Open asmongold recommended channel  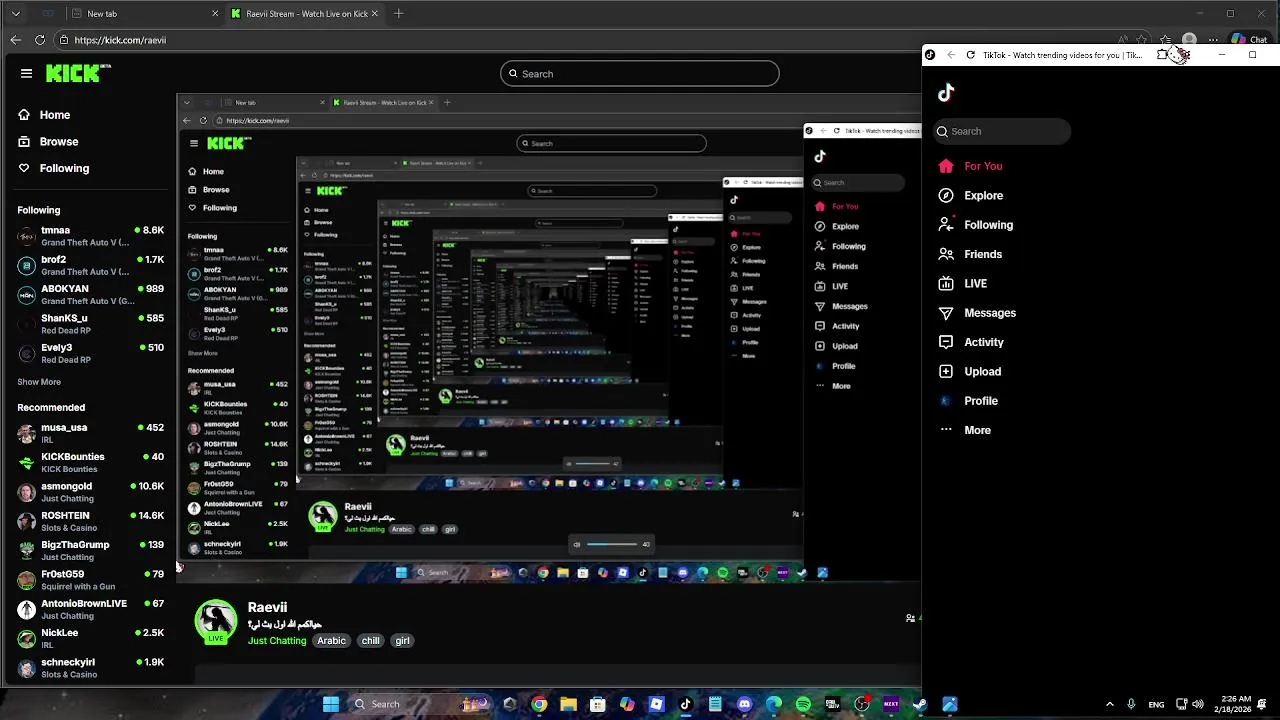[x=90, y=492]
